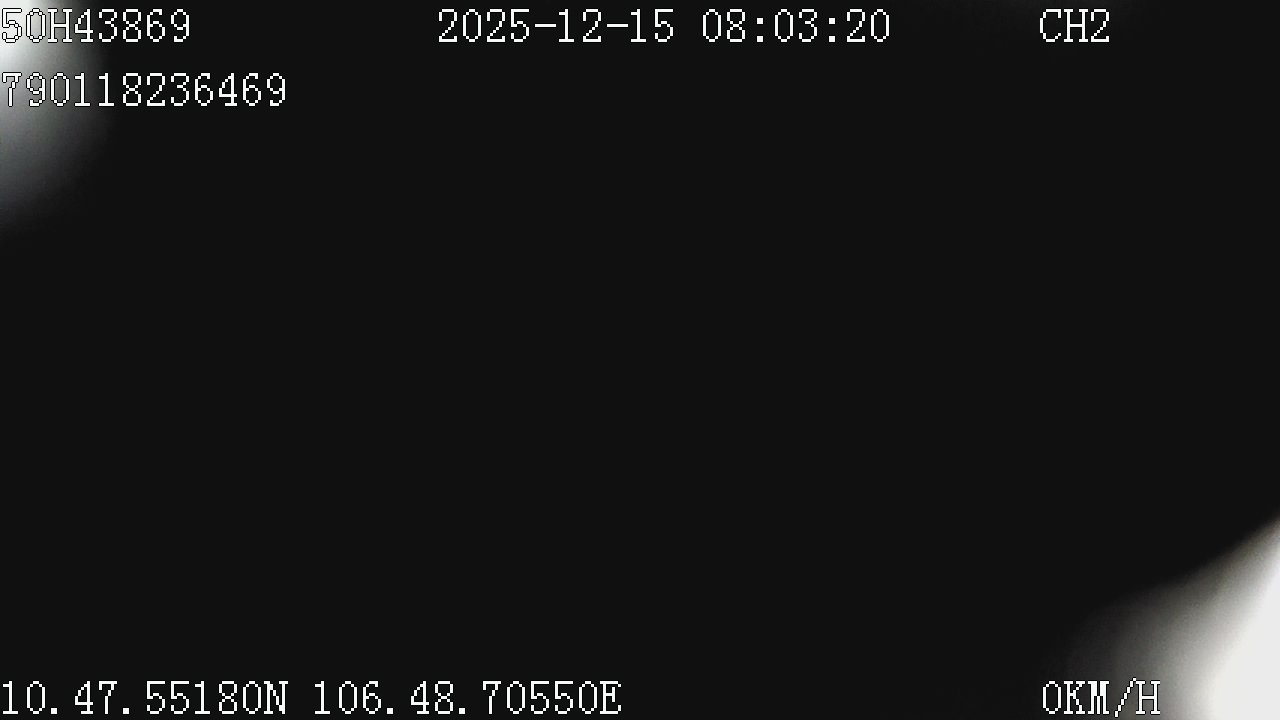Viewport: 1280px width, 720px height.
Task: Select the year 2025 in the timestamp
Action: tap(484, 27)
